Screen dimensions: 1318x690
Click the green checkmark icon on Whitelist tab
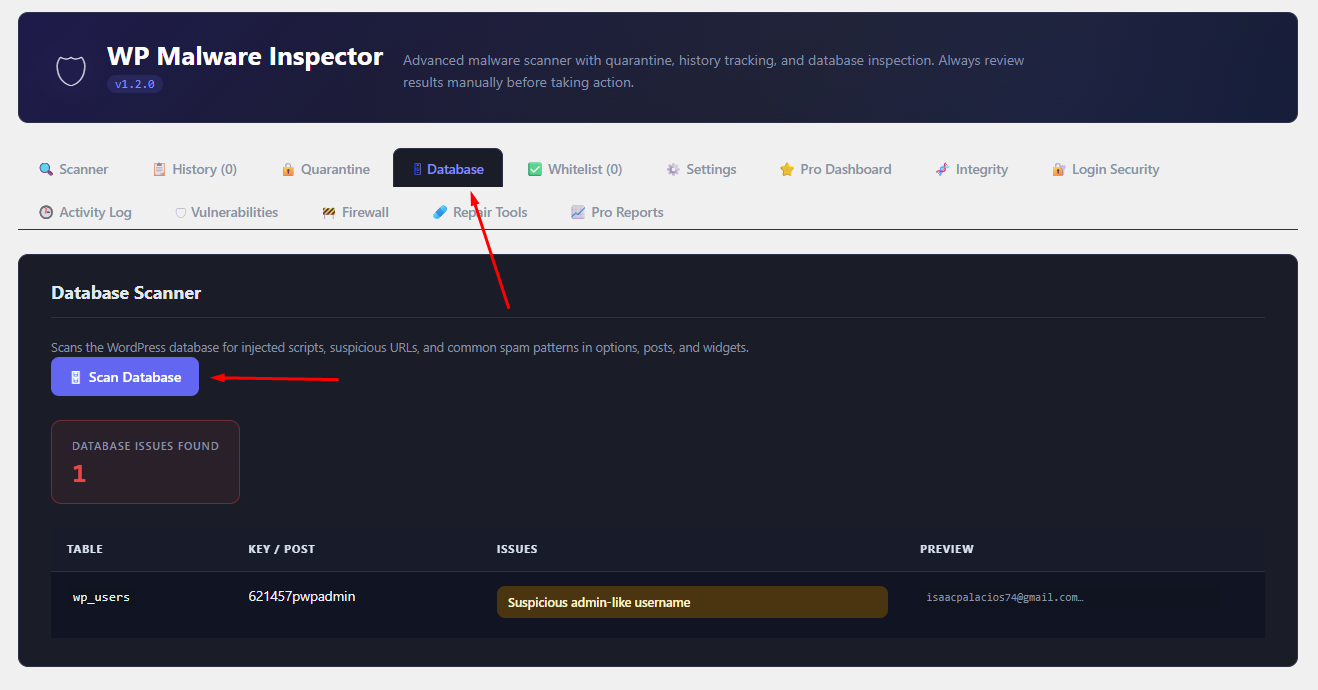[535, 169]
